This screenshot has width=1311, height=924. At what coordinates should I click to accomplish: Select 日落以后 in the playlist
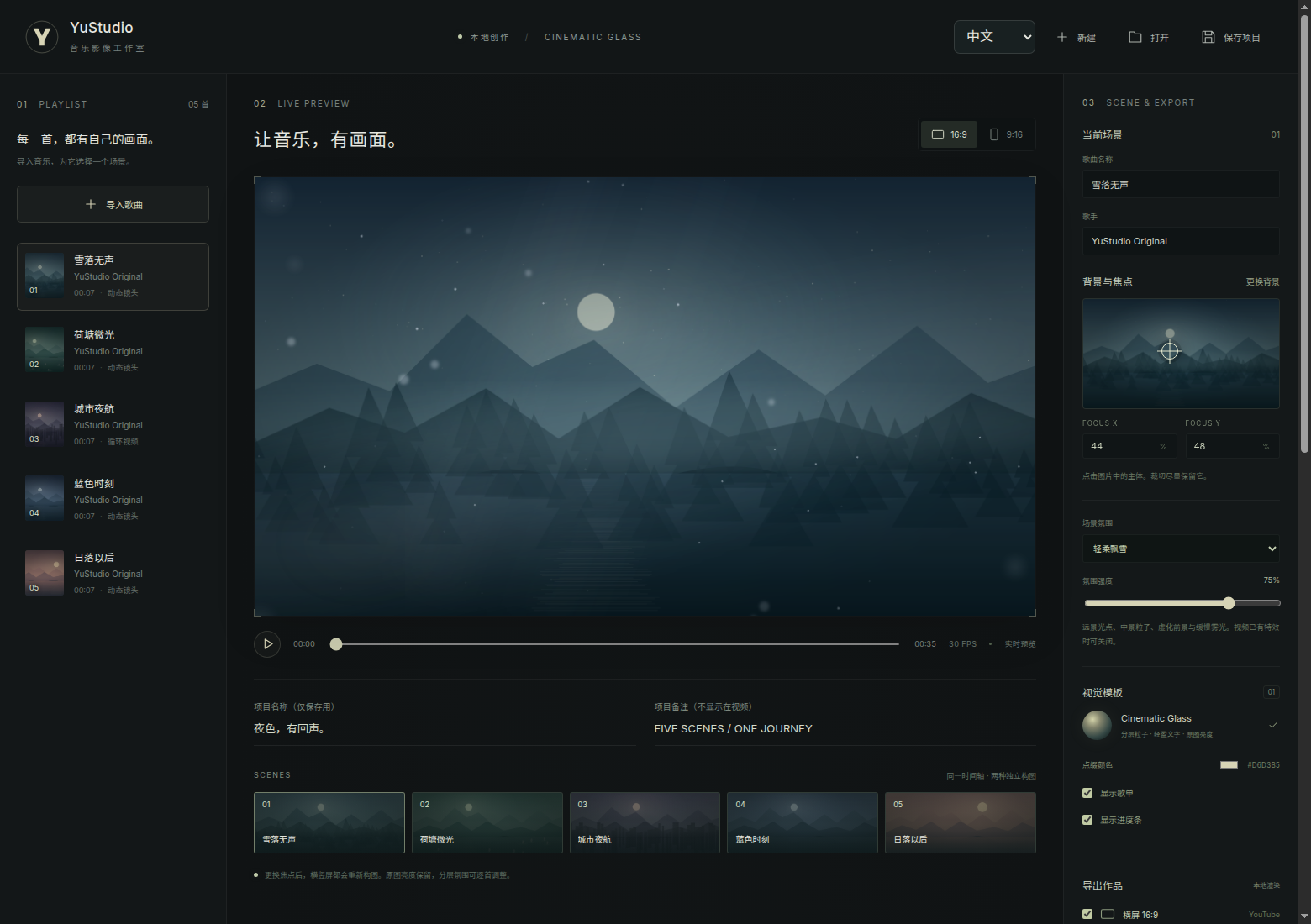(113, 573)
